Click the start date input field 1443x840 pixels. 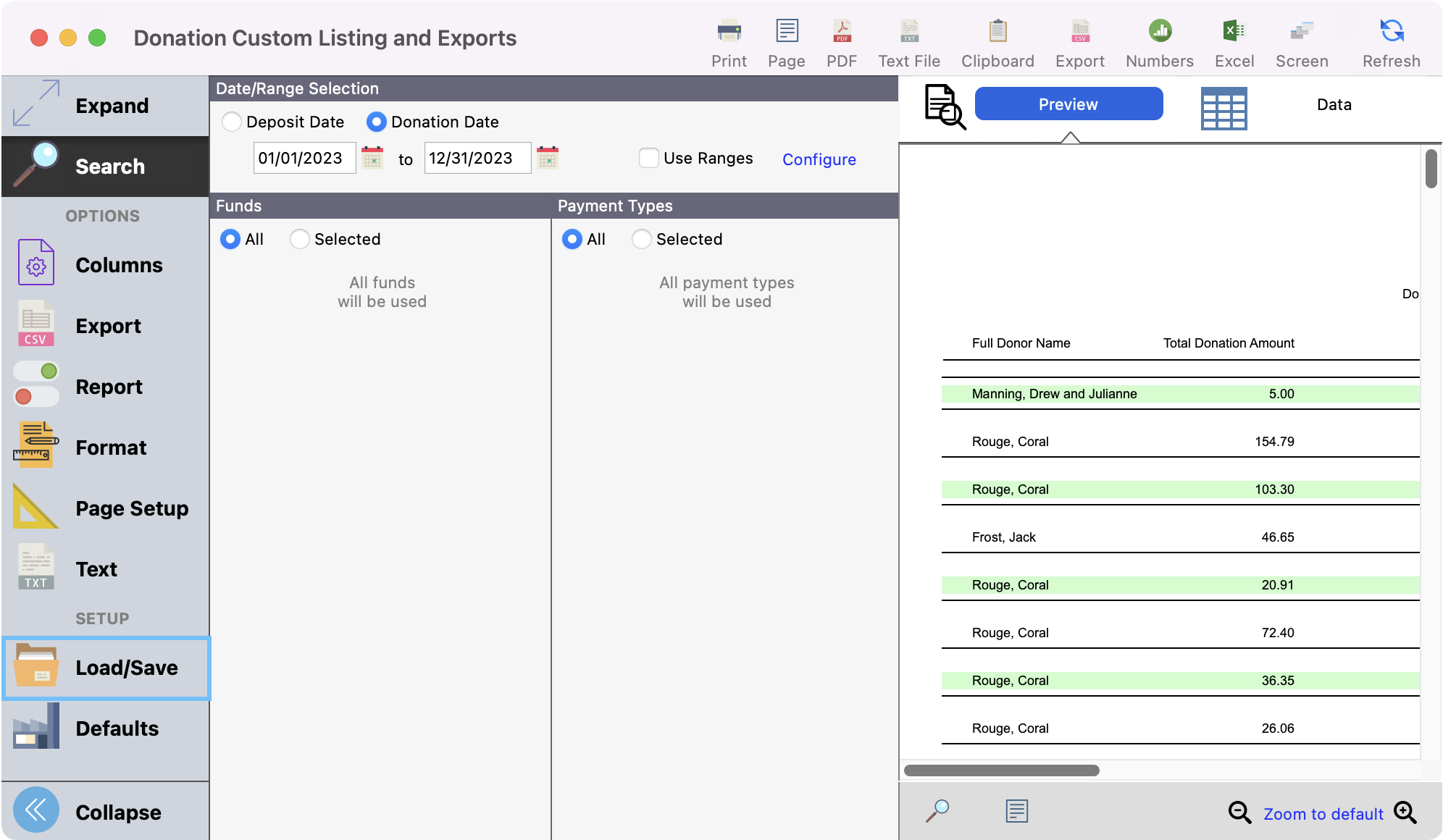(x=304, y=158)
